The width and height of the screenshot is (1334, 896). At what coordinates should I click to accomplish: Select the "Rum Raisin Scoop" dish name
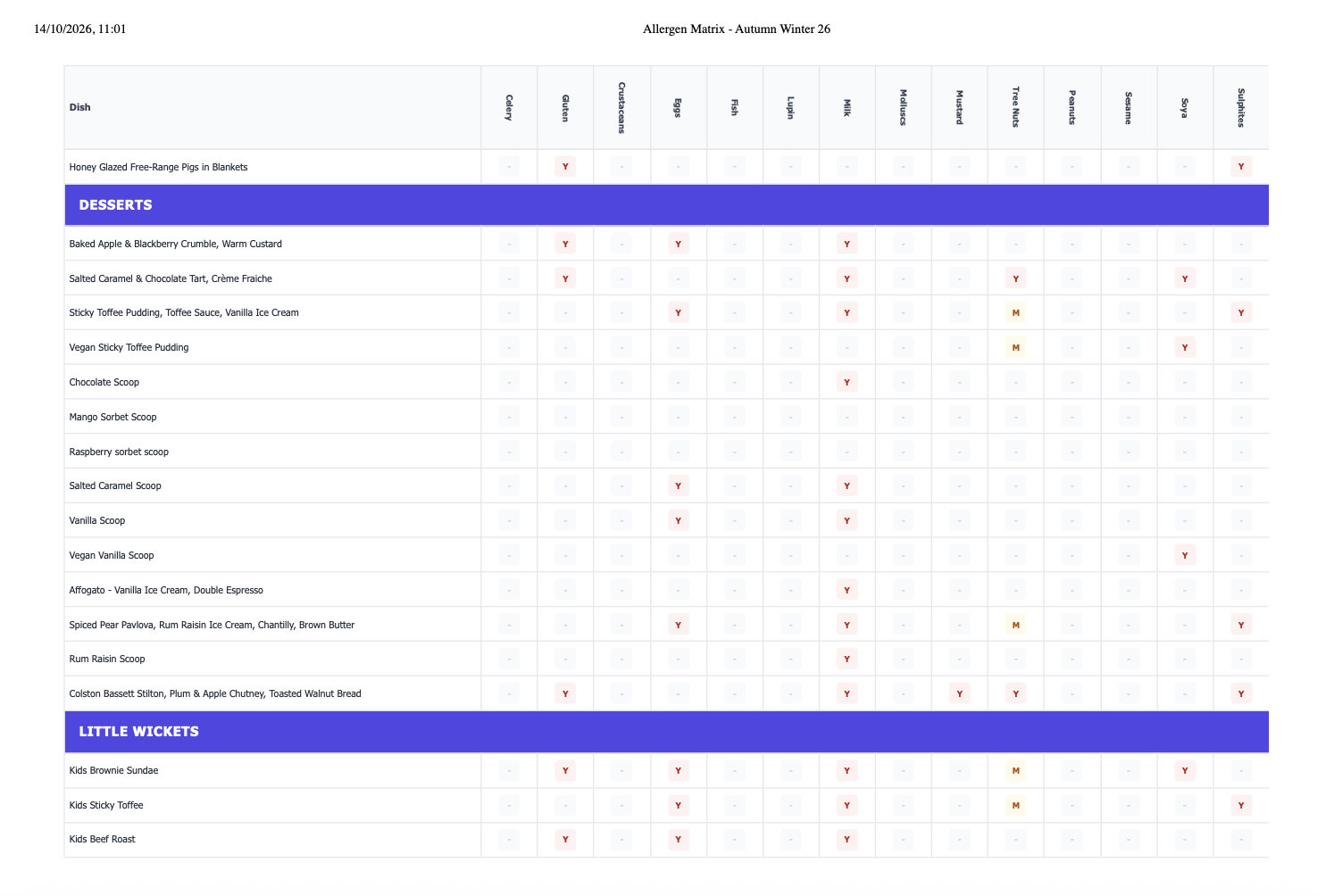click(107, 659)
